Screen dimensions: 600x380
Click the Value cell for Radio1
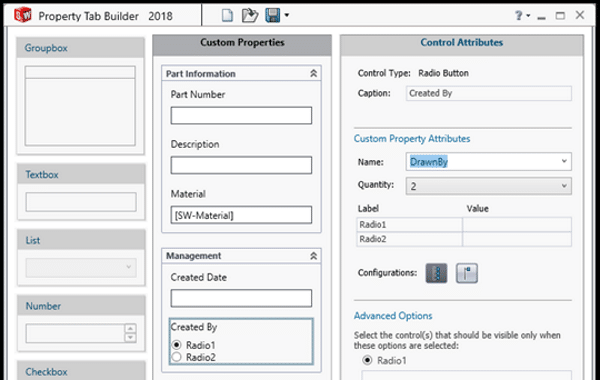click(x=517, y=225)
